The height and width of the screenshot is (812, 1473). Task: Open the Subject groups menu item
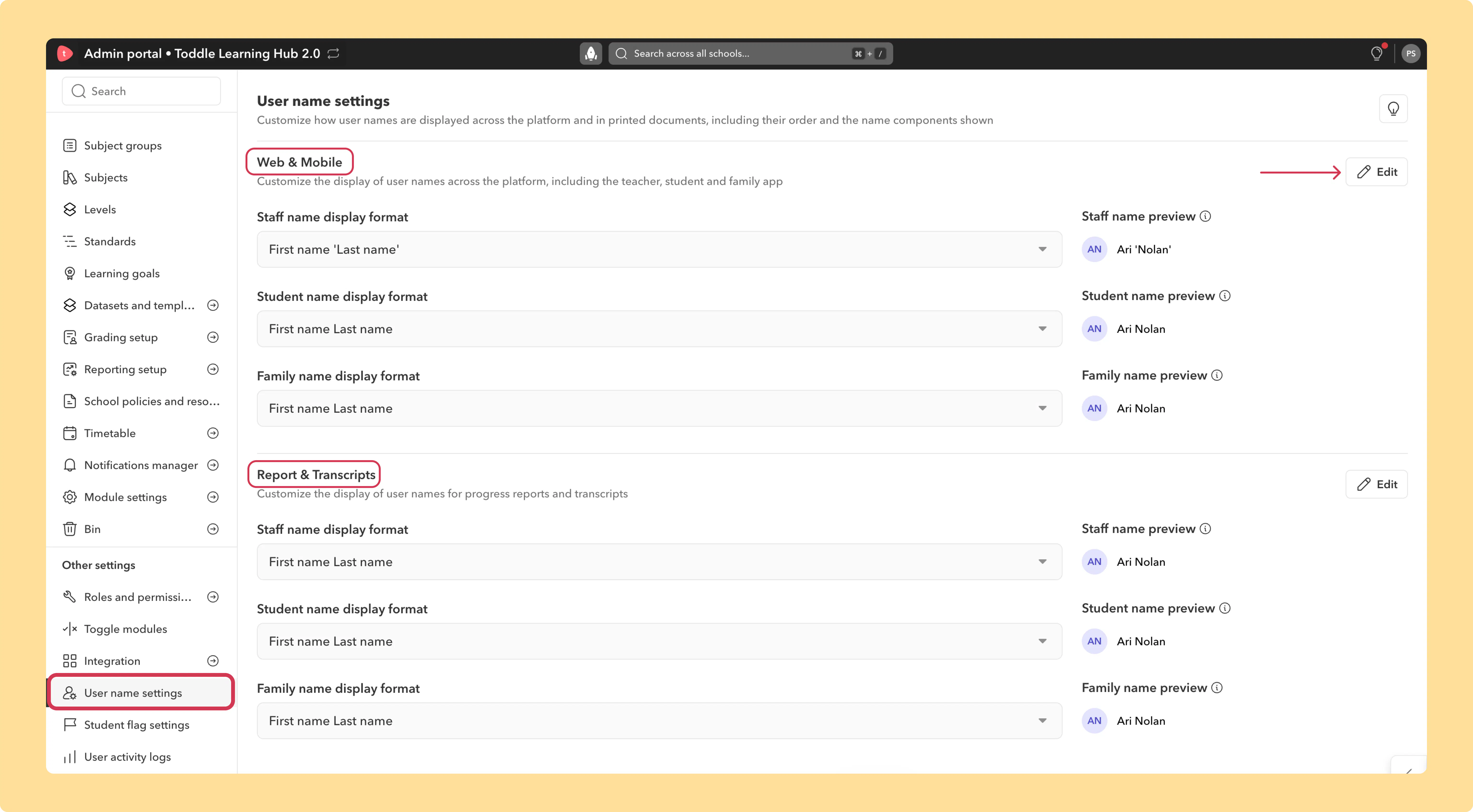coord(141,145)
